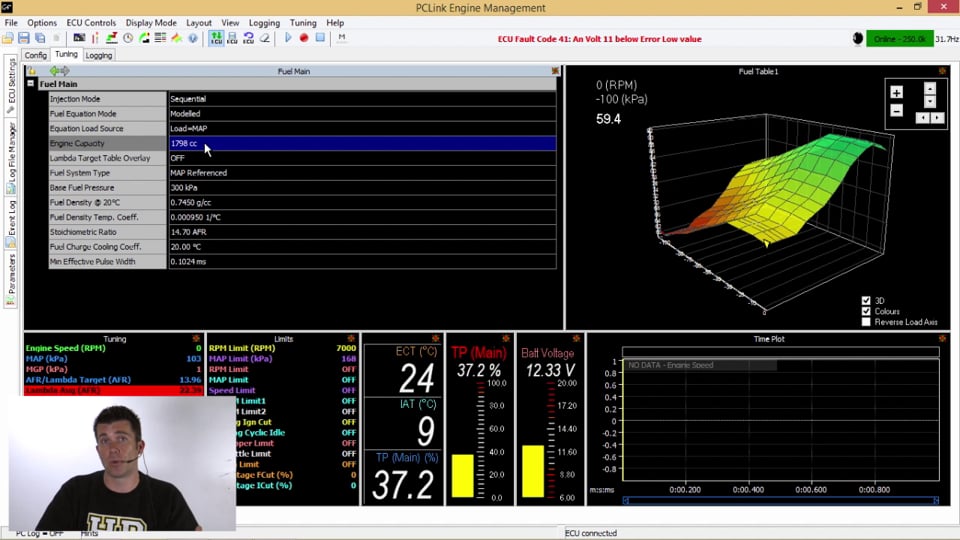Tilt the 3D view down with down arrow
The height and width of the screenshot is (540, 960).
coord(930,102)
